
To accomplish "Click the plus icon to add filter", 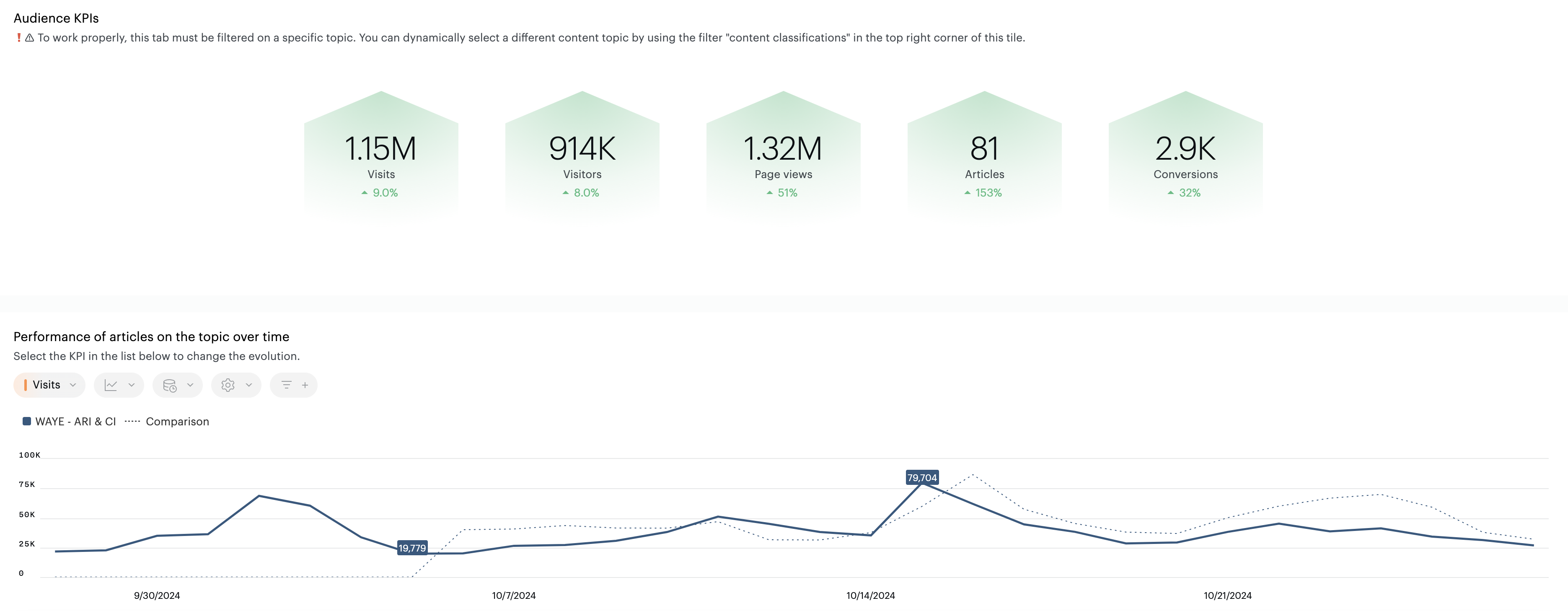I will pyautogui.click(x=305, y=385).
